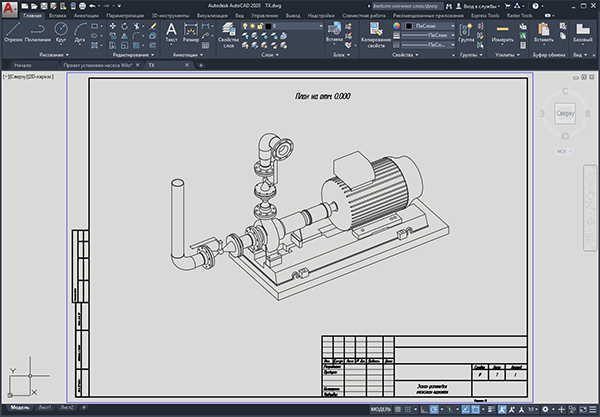Click the new drawing plus tab button

(201, 65)
